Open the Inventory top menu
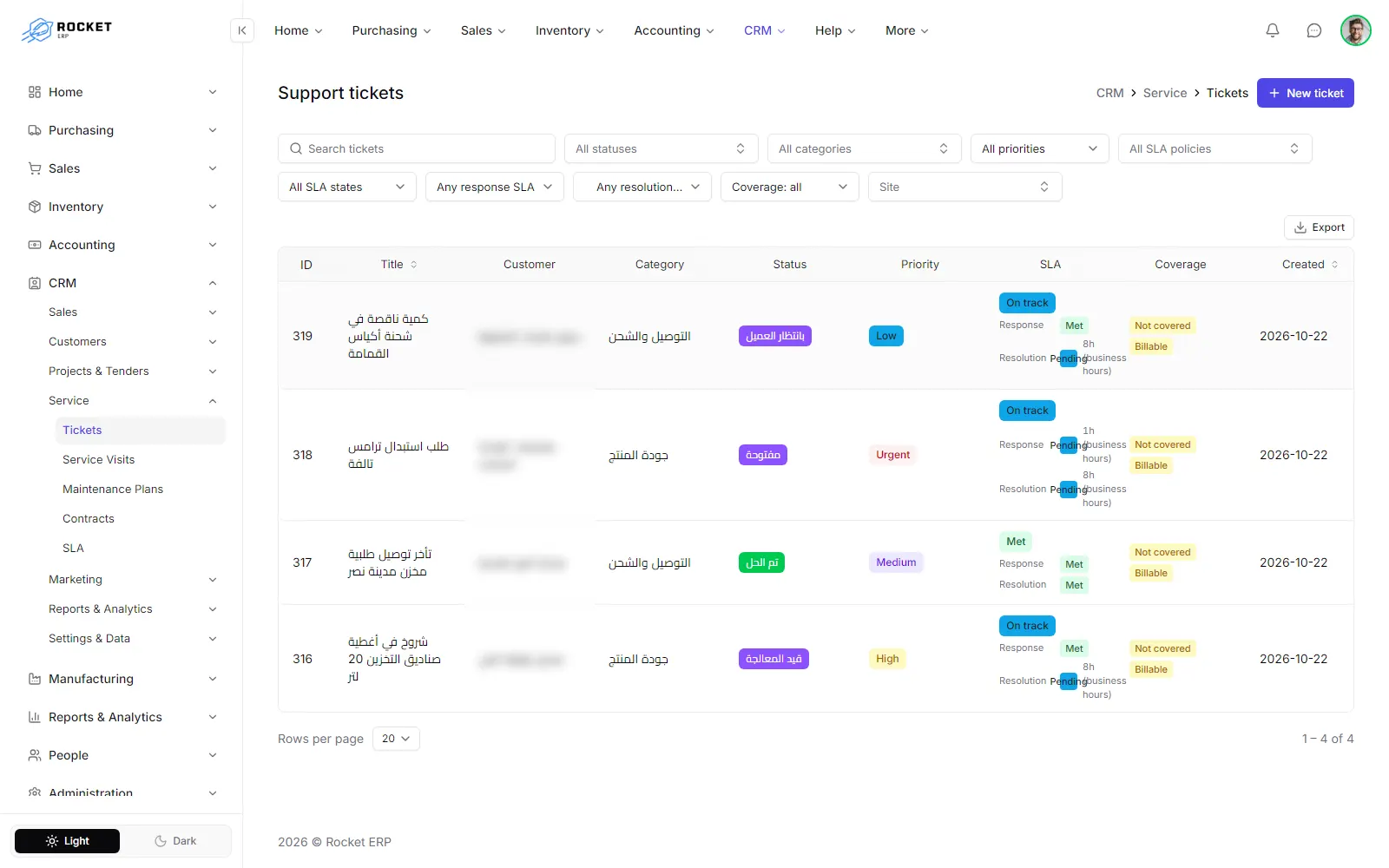 (569, 30)
